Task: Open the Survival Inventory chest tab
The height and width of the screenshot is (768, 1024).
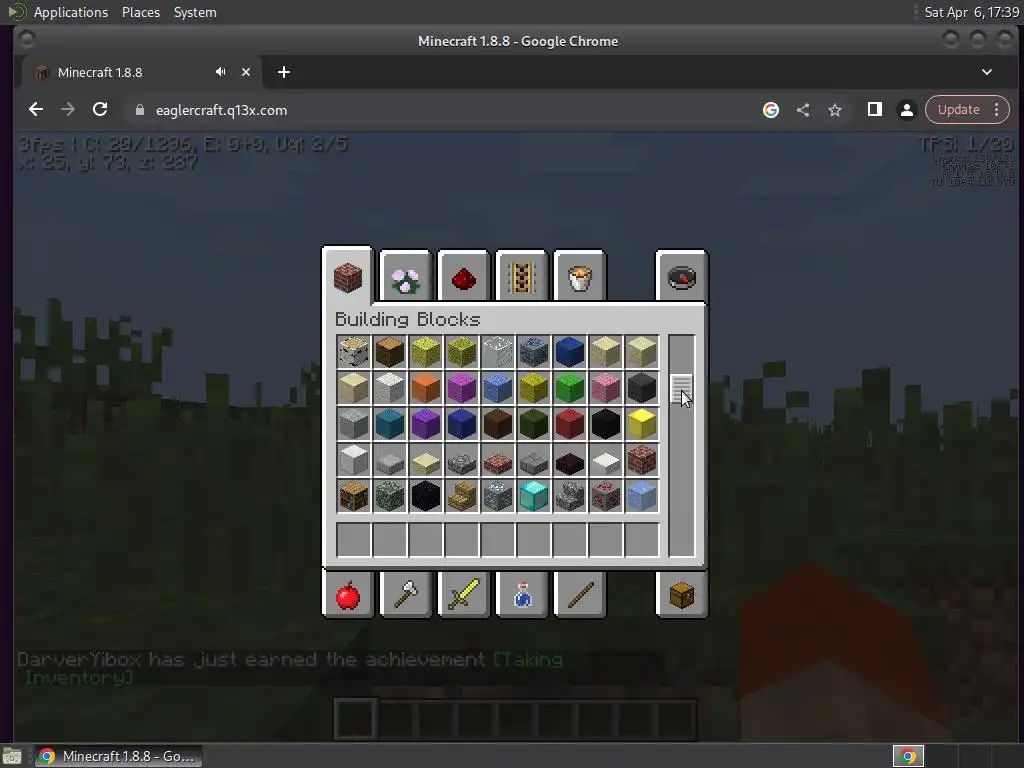Action: pyautogui.click(x=681, y=594)
